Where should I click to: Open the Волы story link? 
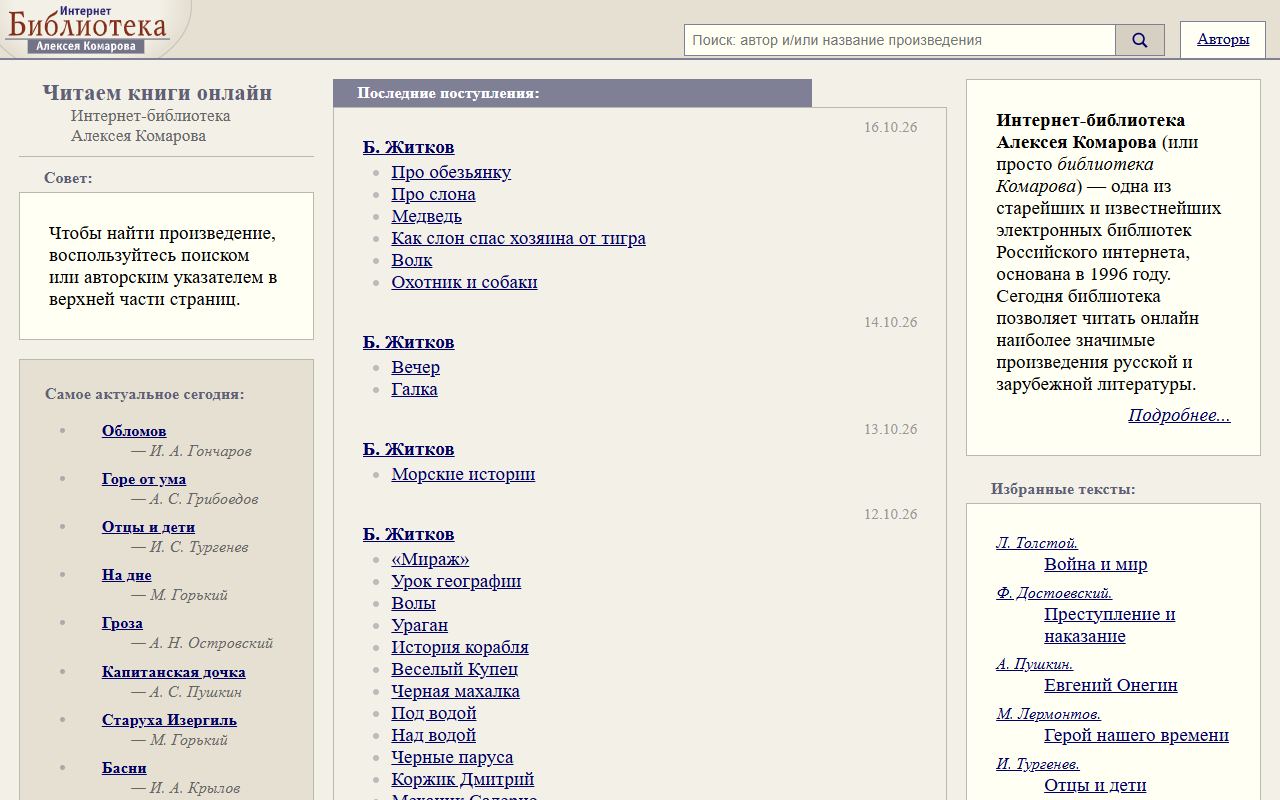tap(413, 603)
